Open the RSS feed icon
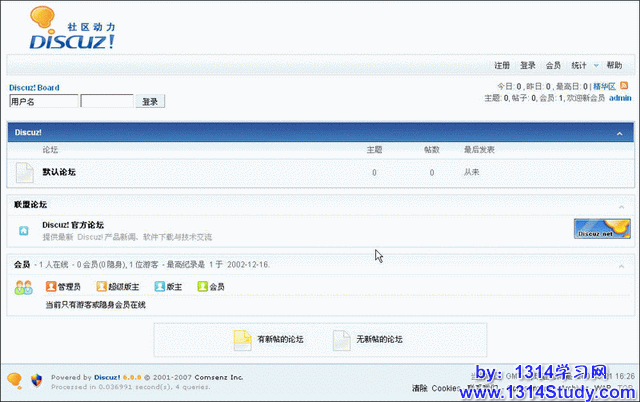This screenshot has height=402, width=640. click(625, 86)
